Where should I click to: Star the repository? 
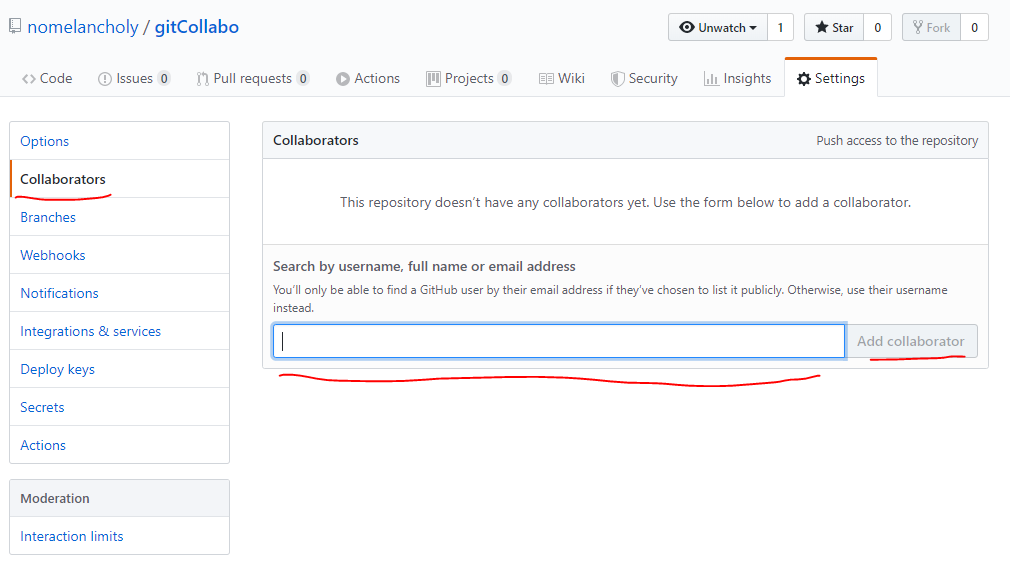pos(834,28)
